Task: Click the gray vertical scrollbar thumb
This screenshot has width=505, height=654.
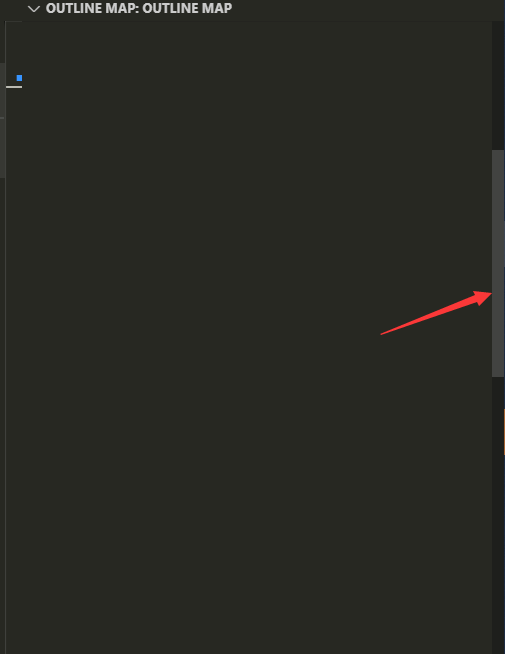Action: click(498, 264)
